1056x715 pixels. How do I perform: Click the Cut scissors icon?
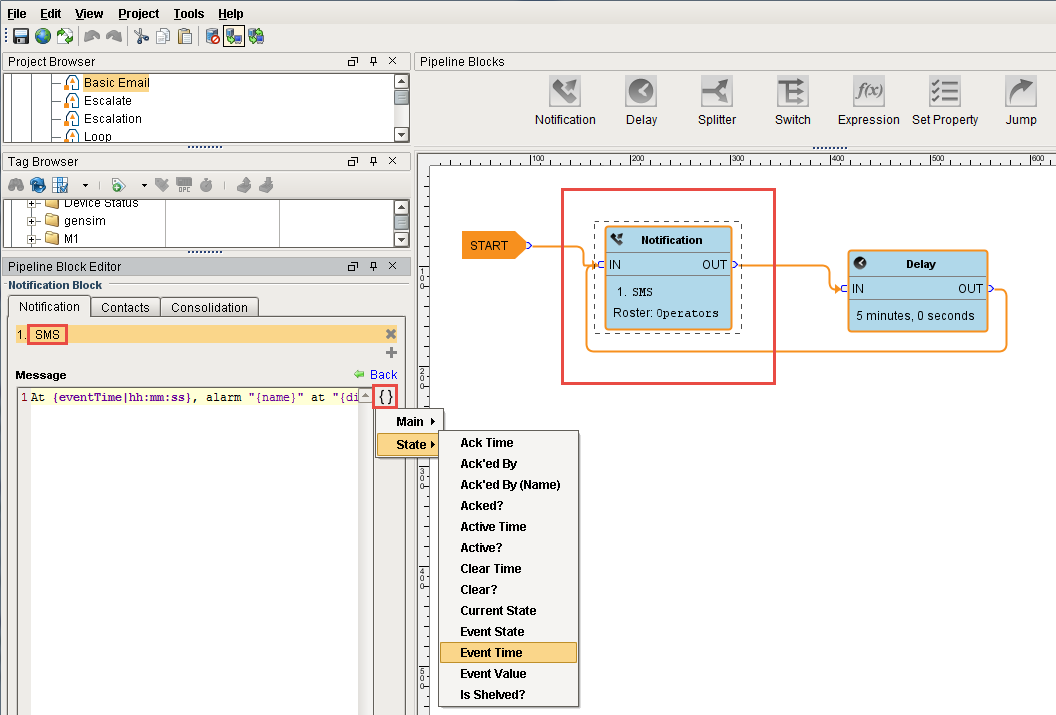pos(141,37)
